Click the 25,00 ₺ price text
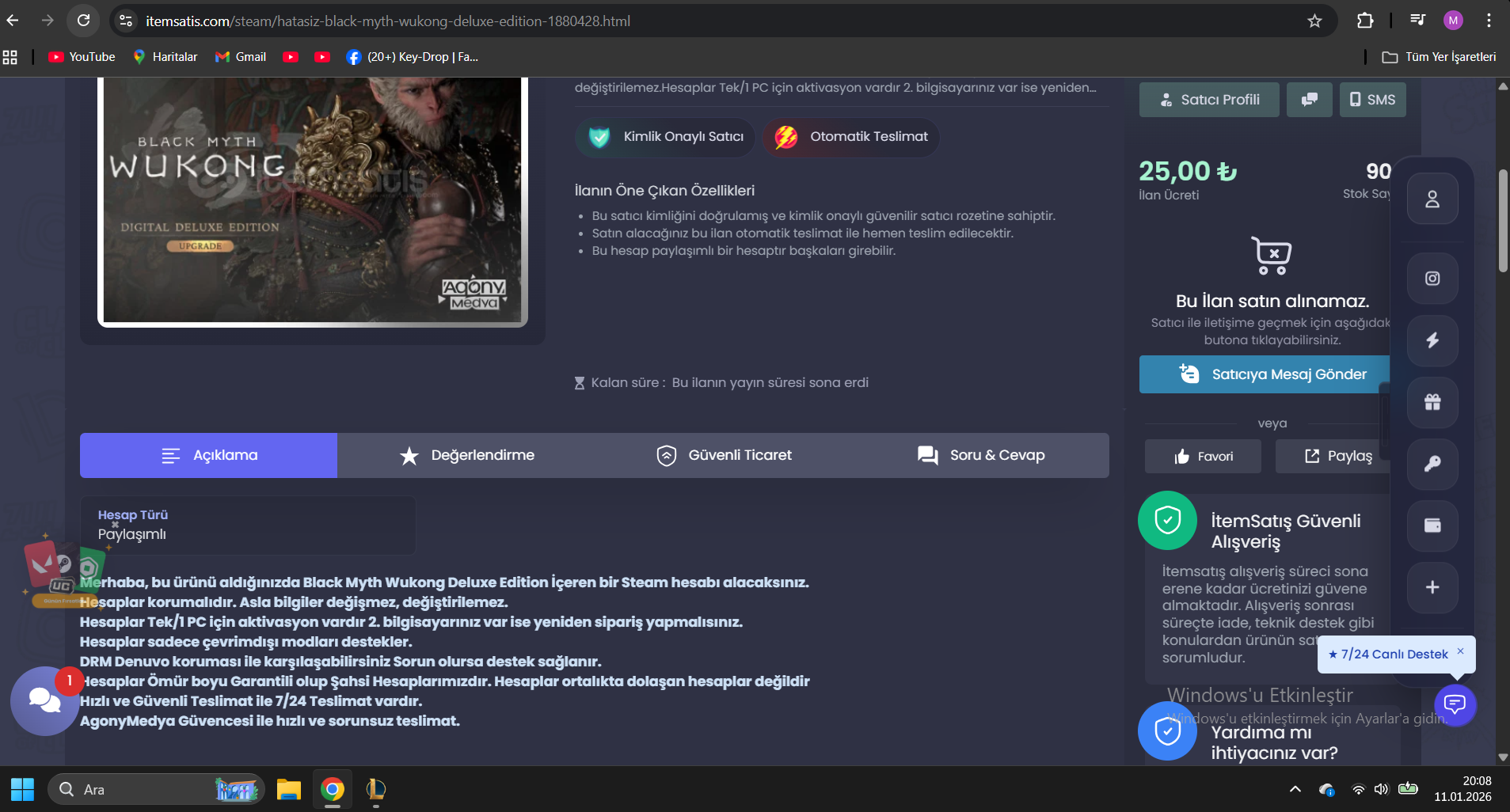The height and width of the screenshot is (812, 1510). coord(1188,171)
